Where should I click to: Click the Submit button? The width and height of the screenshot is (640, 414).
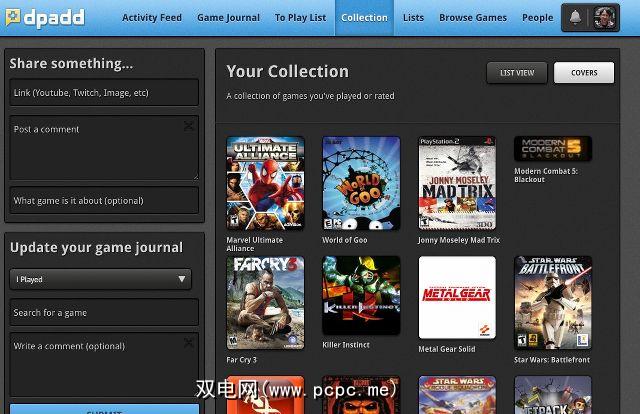pos(104,409)
